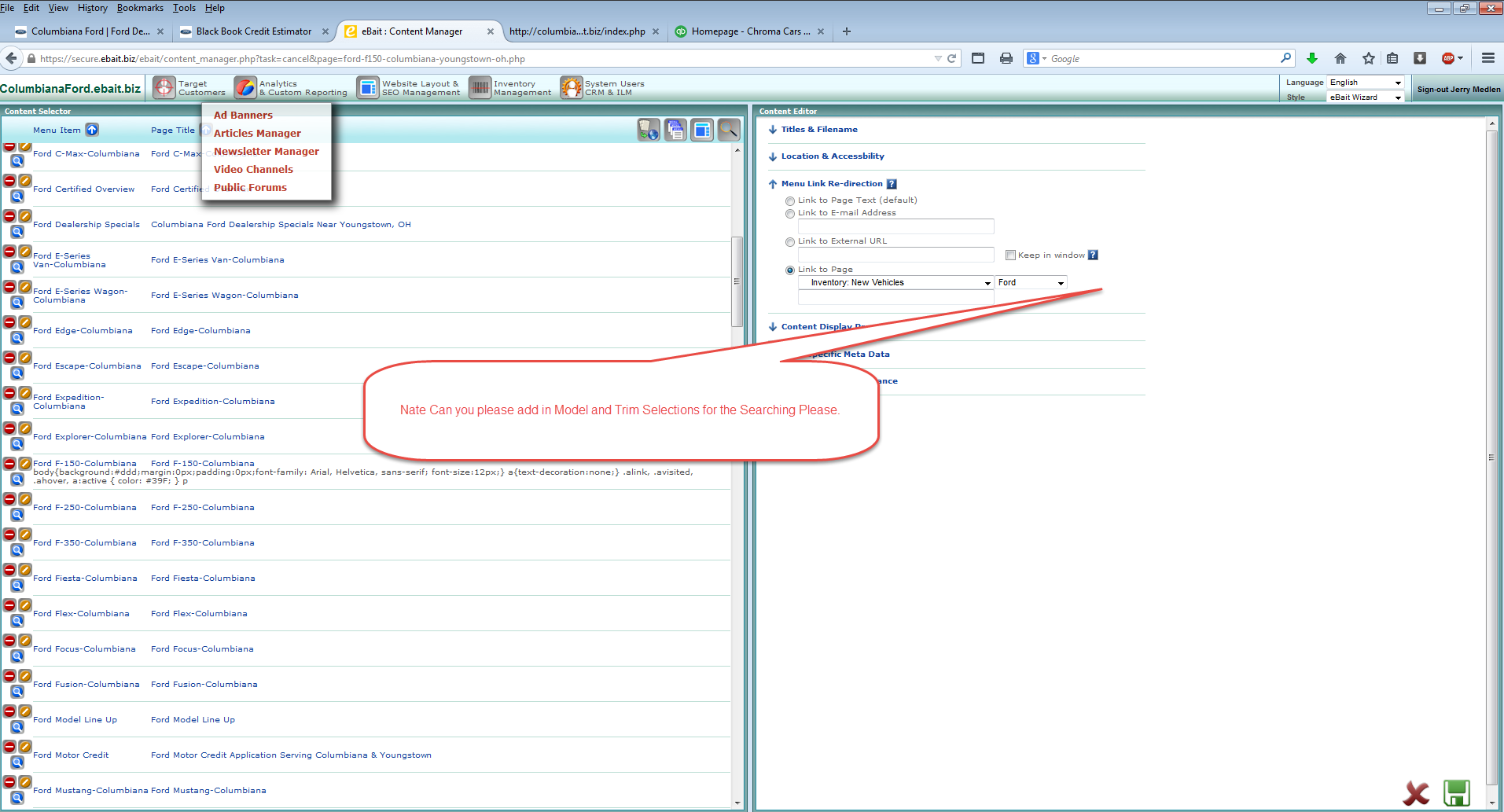Open a new browser tab
The width and height of the screenshot is (1504, 812).
pyautogui.click(x=847, y=31)
